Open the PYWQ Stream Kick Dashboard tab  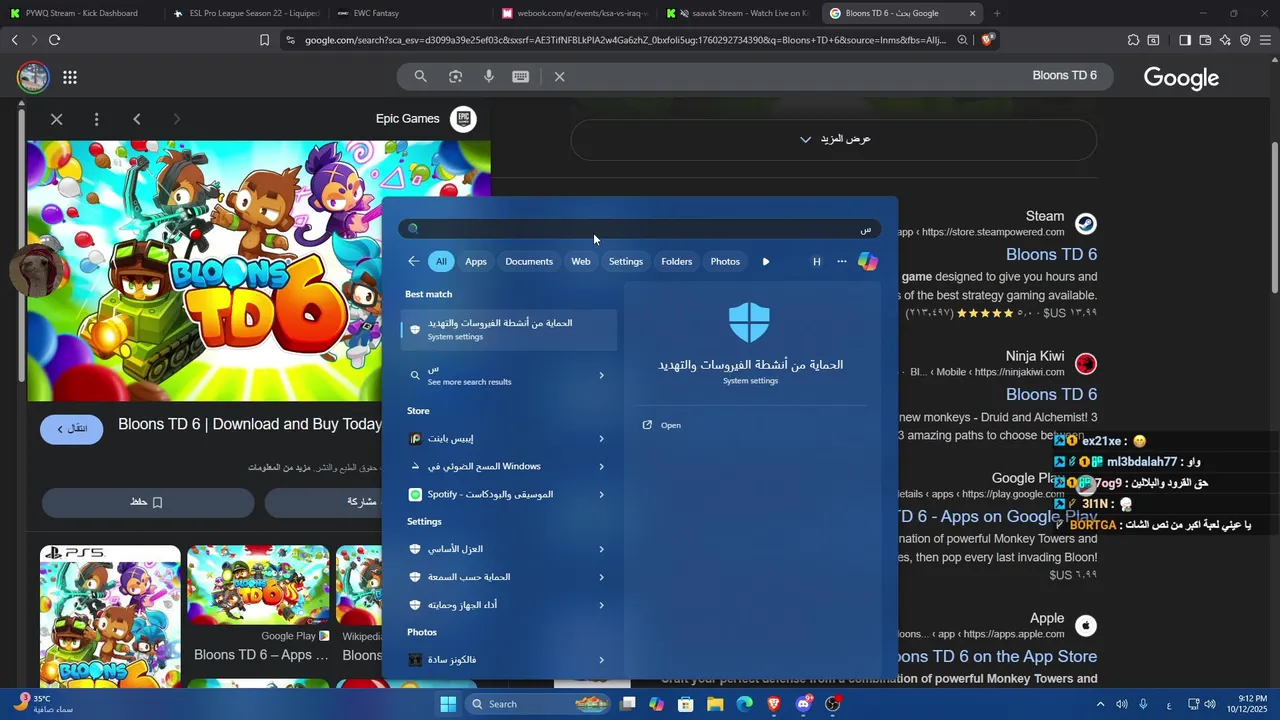click(80, 13)
